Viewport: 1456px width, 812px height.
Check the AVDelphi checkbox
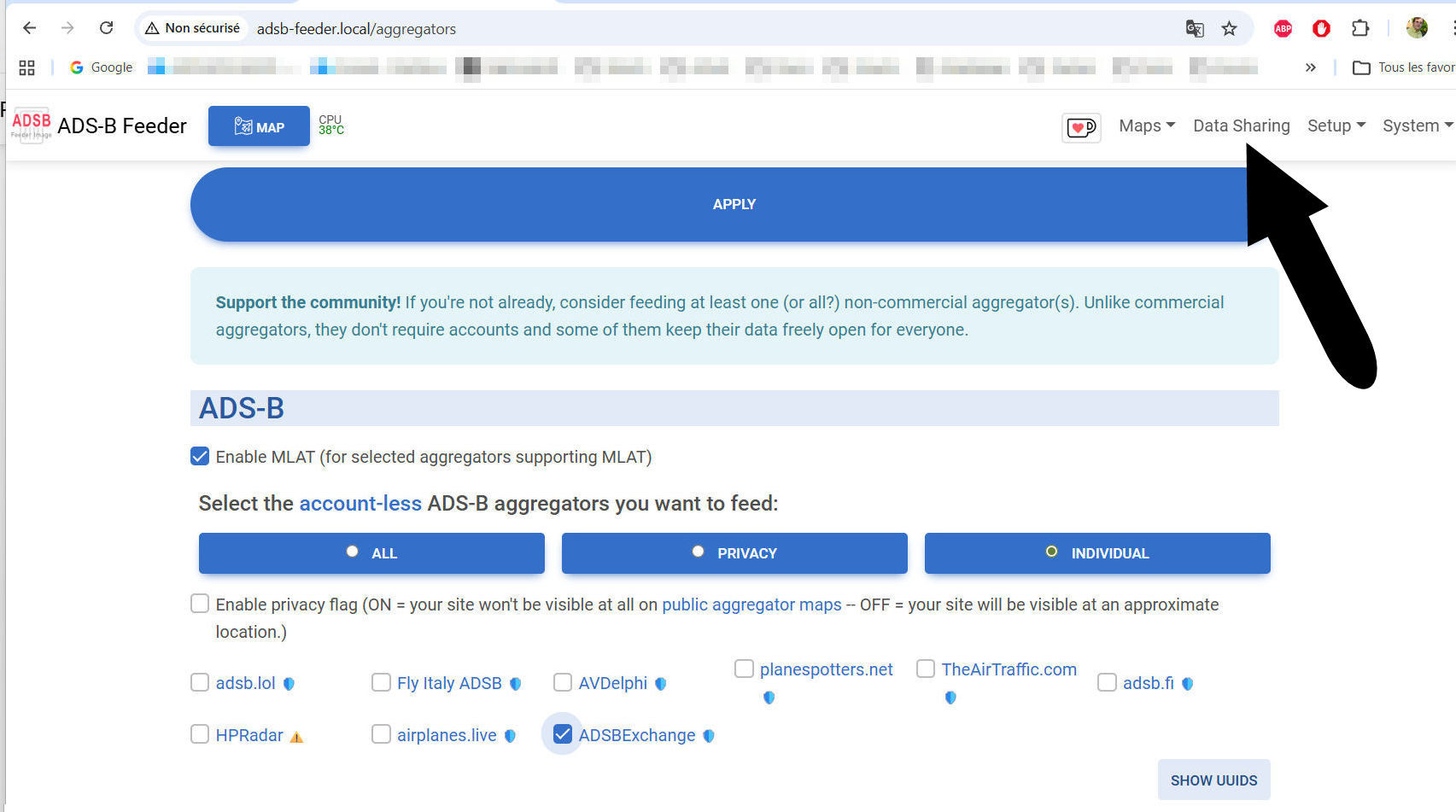(x=563, y=682)
